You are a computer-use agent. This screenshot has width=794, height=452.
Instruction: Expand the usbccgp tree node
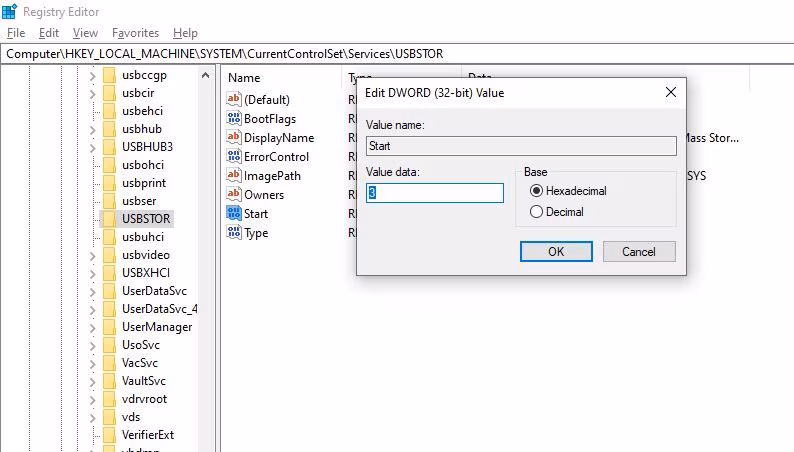(x=92, y=75)
